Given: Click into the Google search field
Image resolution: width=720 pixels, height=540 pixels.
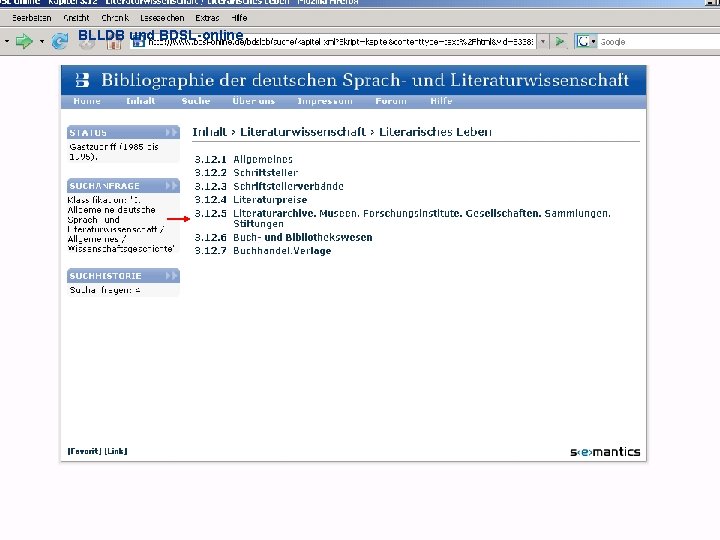Looking at the screenshot, I should 658,42.
